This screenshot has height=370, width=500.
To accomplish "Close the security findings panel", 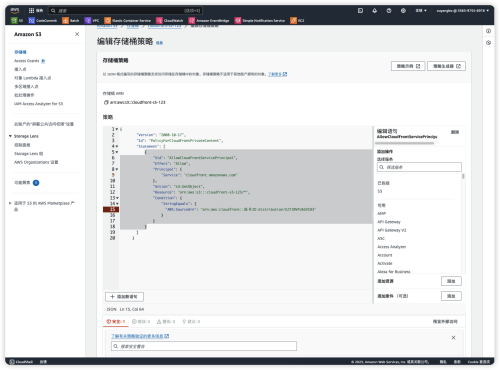I will 453,338.
